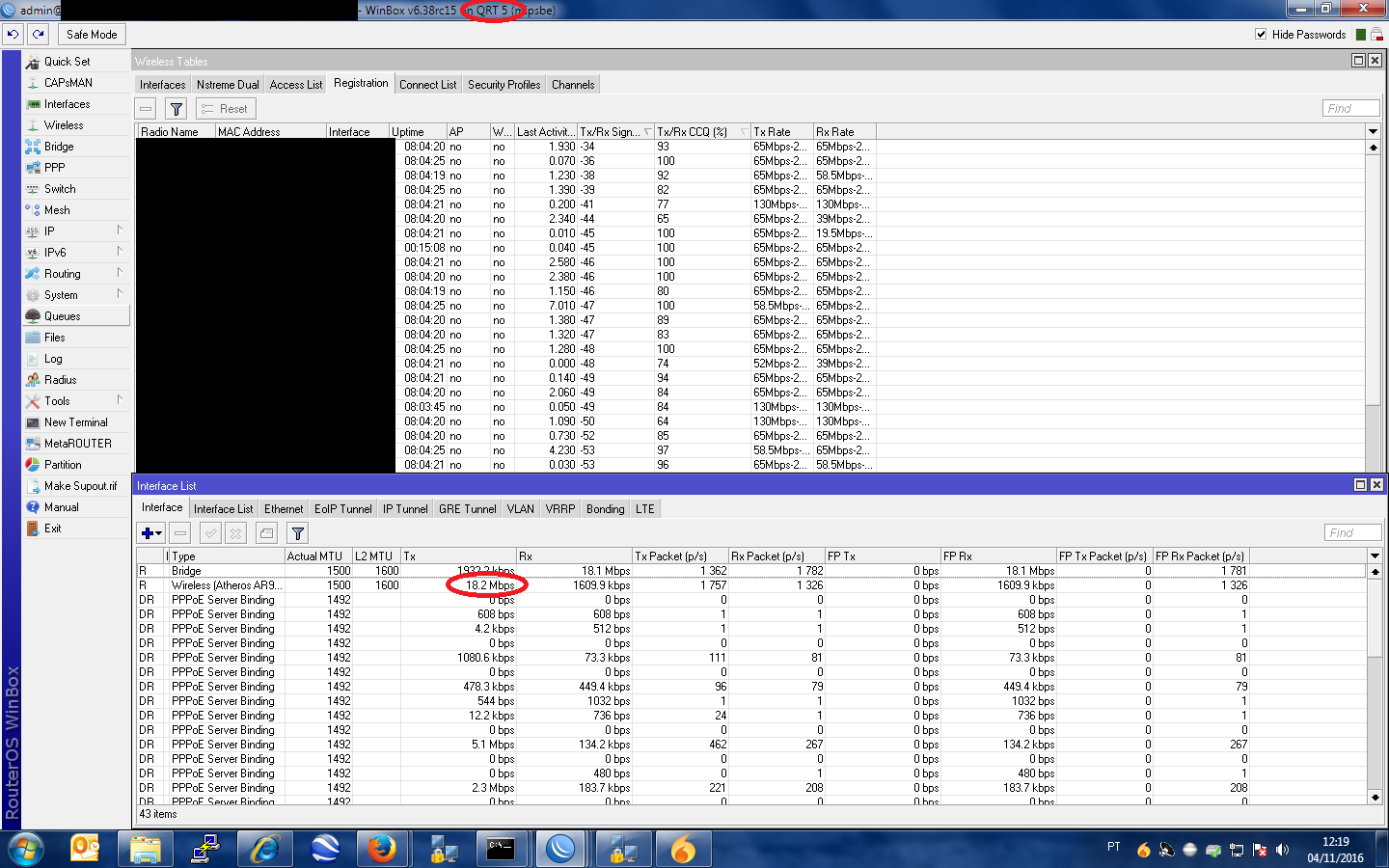Open PuTTY from the taskbar
This screenshot has height=868, width=1389.
click(205, 849)
